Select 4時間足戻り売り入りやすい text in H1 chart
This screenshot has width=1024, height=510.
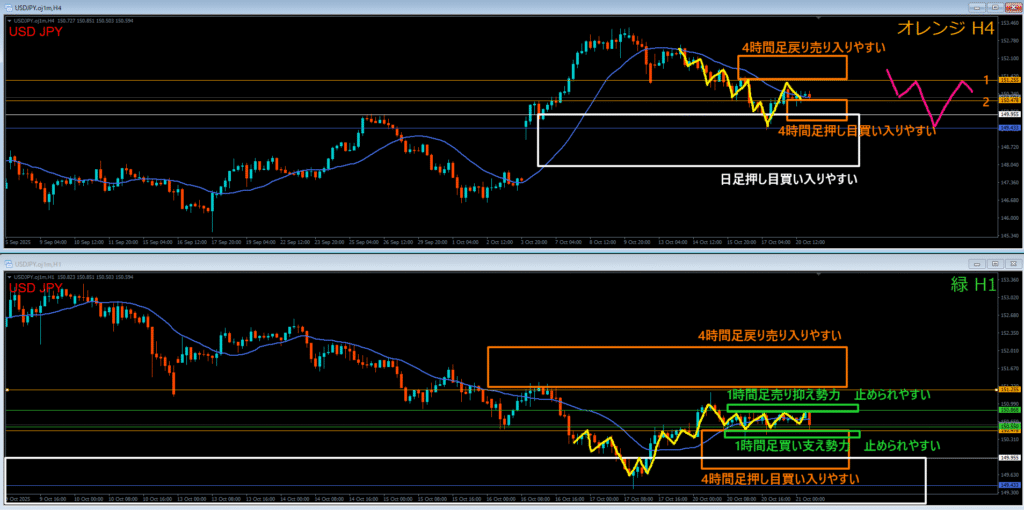(x=769, y=336)
